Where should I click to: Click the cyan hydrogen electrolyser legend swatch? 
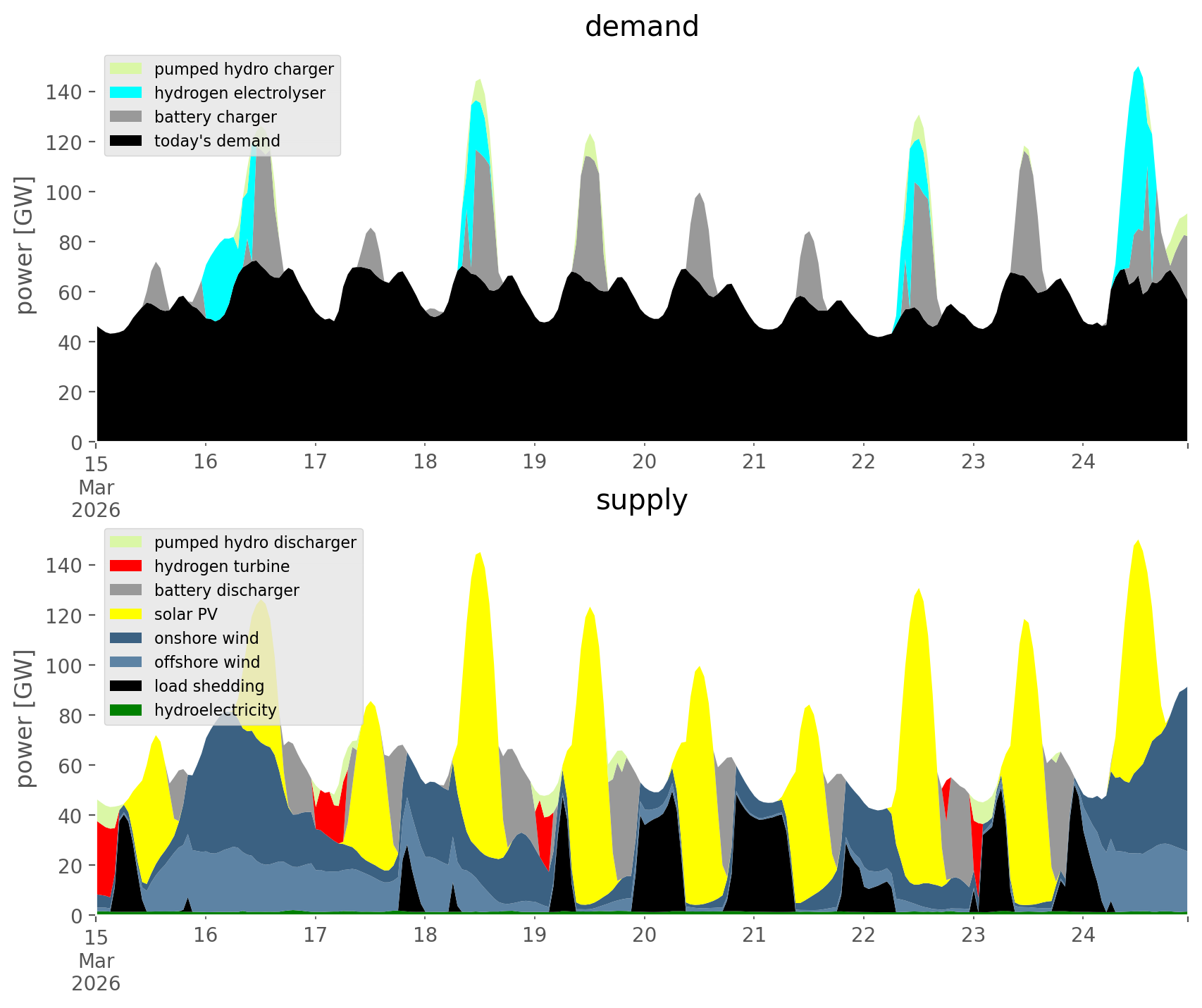pyautogui.click(x=126, y=93)
